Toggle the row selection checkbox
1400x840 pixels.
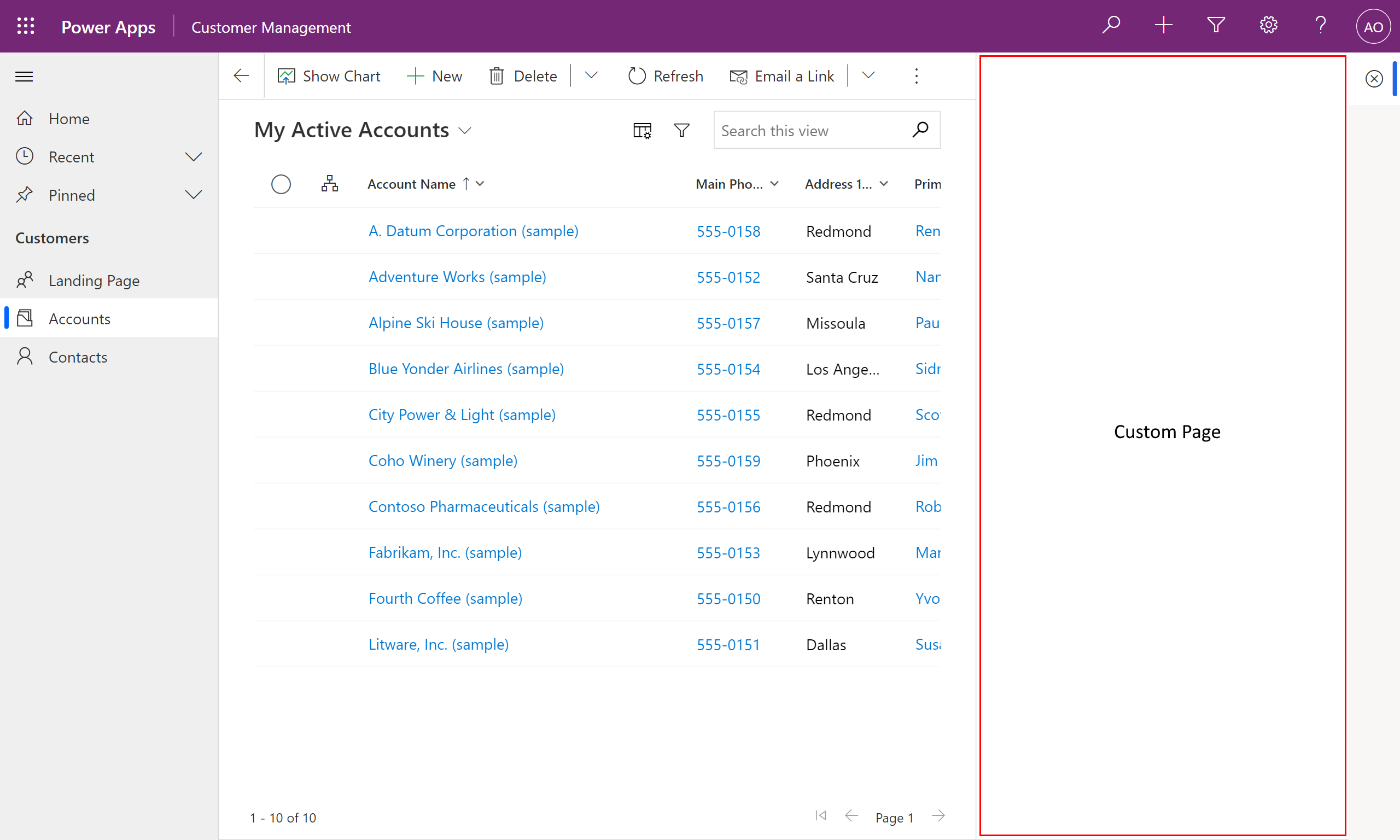(281, 183)
